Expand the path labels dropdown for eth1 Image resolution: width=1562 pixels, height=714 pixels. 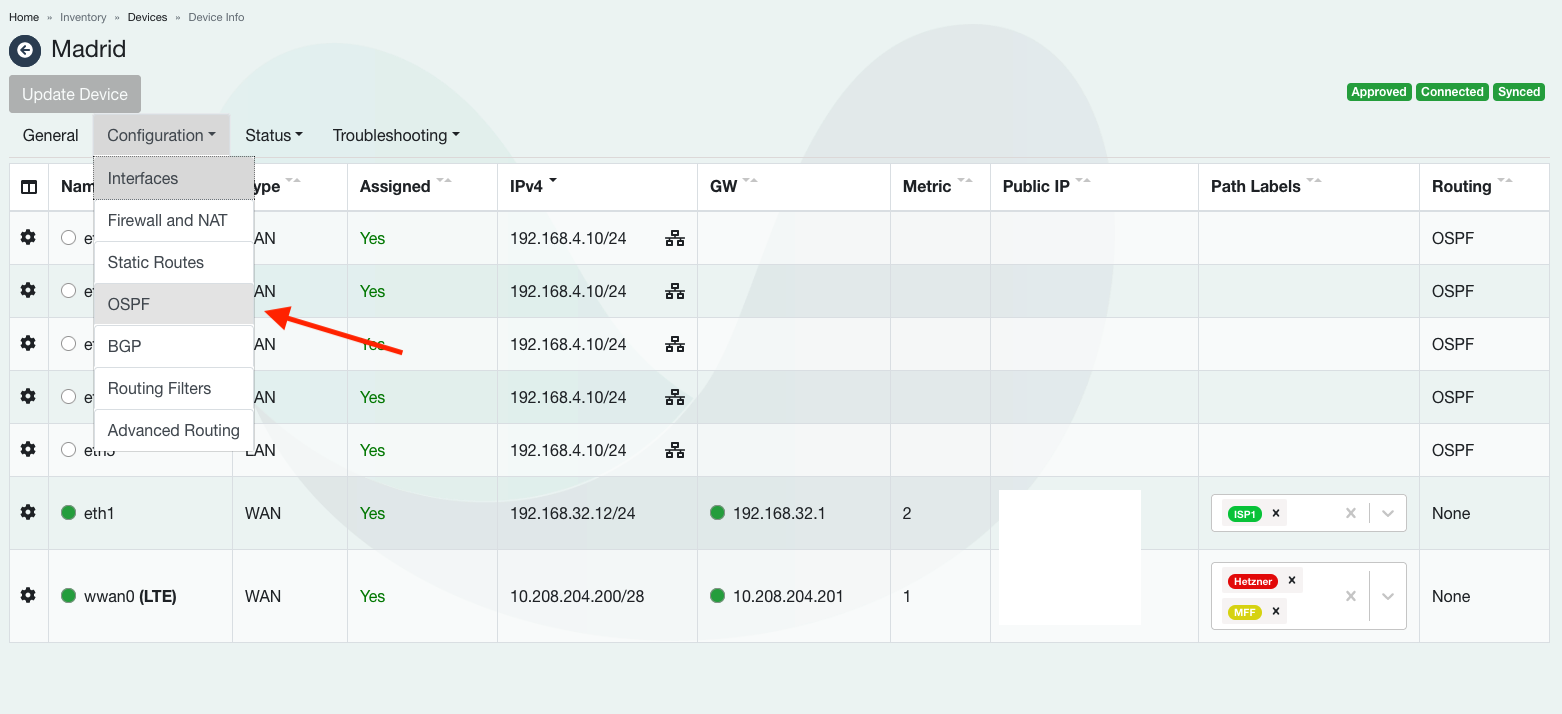click(1388, 513)
